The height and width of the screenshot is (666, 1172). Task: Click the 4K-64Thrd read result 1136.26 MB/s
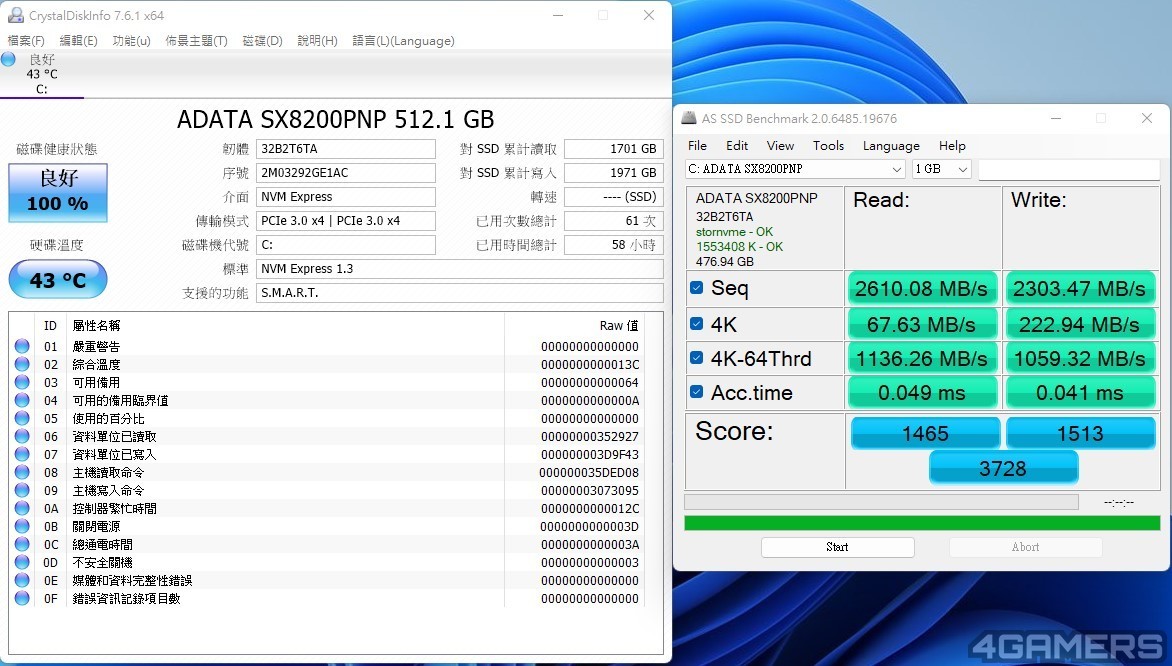click(x=922, y=359)
